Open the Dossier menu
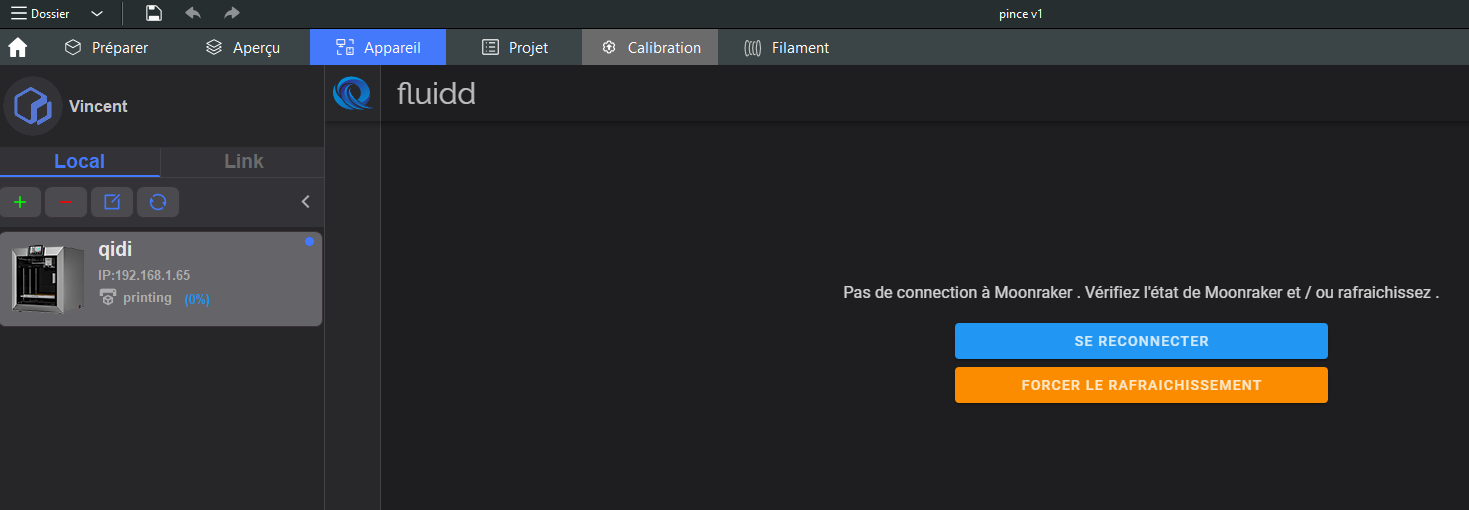Viewport: 1469px width, 510px height. coord(41,14)
